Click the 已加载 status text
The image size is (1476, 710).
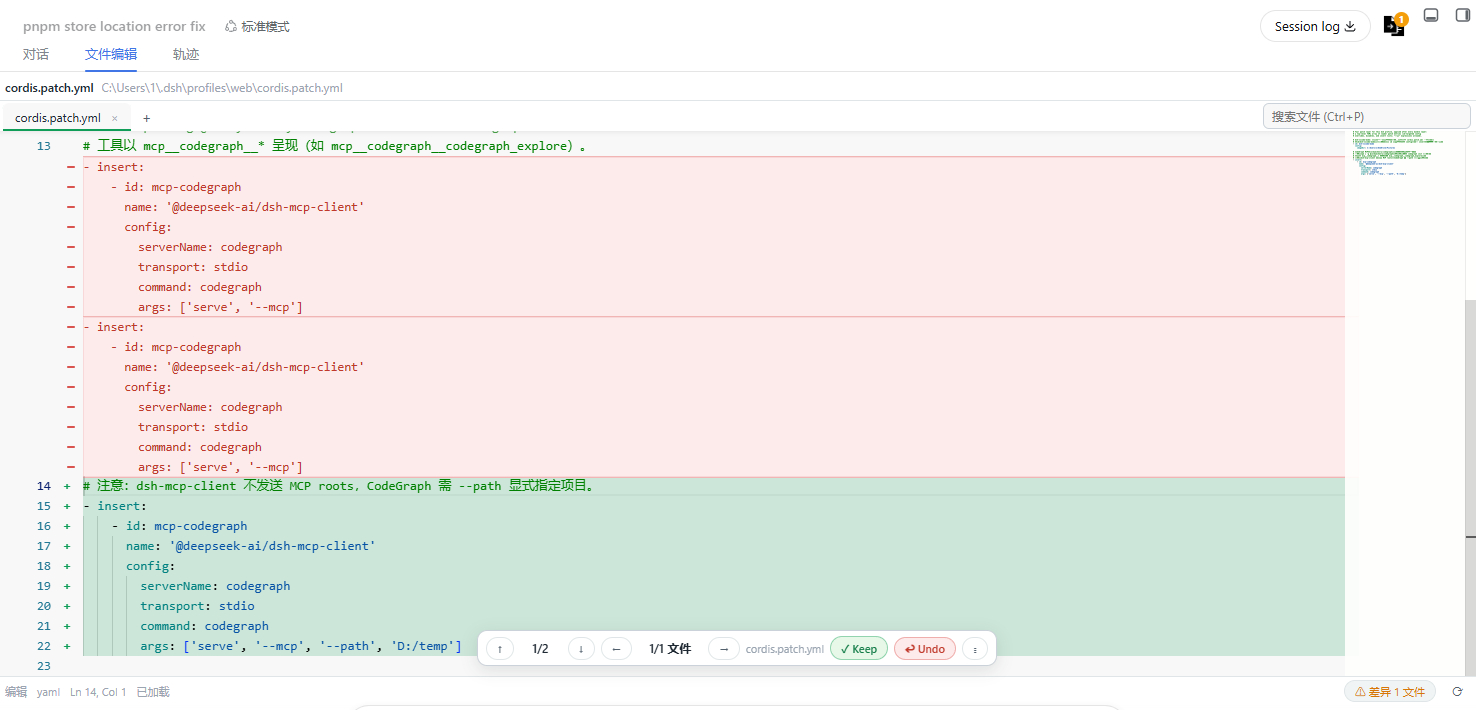coord(153,692)
